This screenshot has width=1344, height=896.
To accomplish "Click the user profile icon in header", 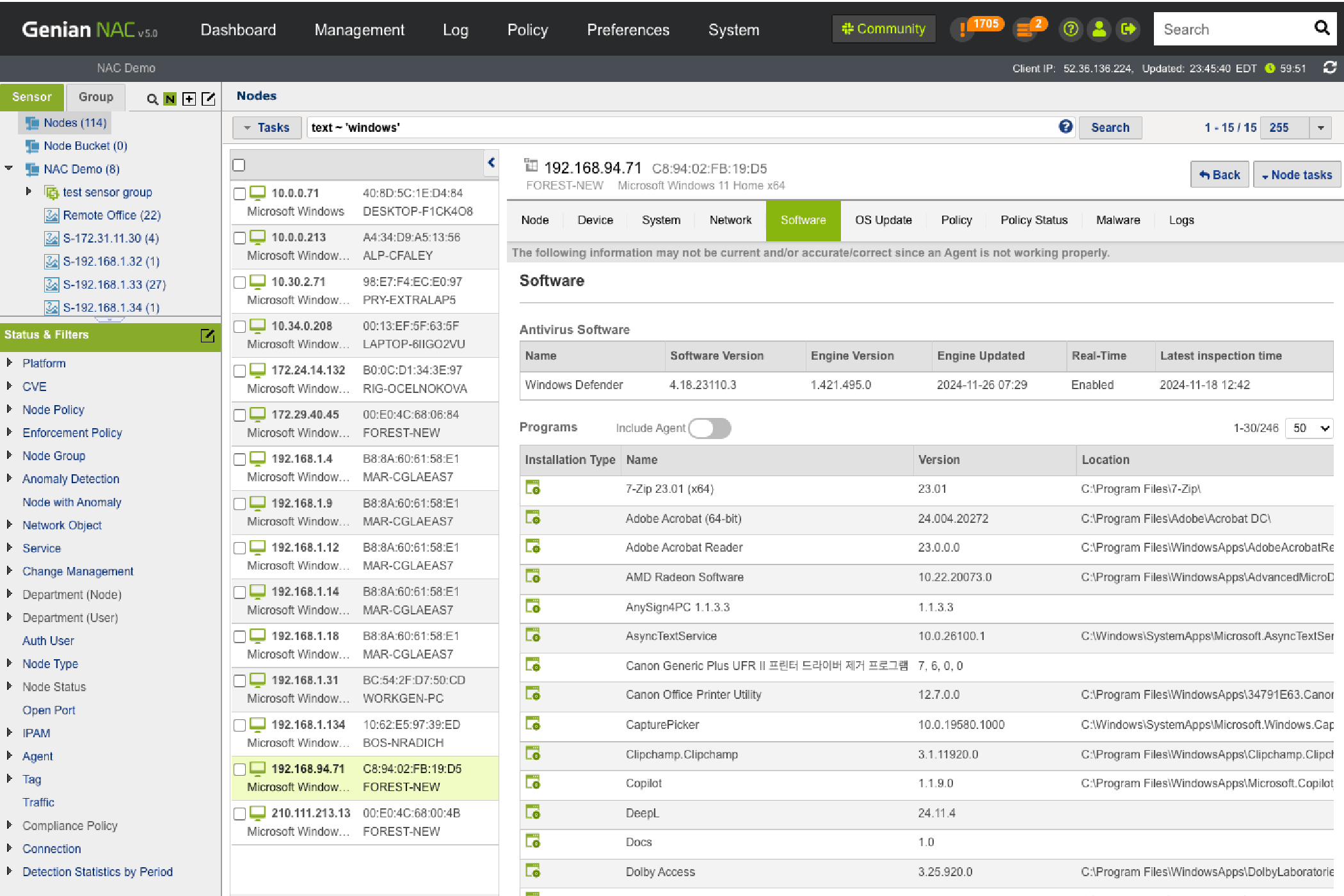I will pos(1099,29).
